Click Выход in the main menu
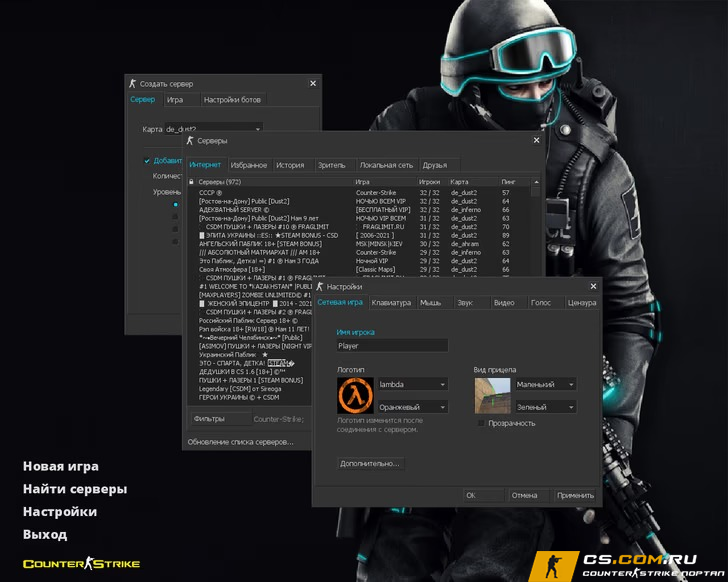 click(45, 535)
